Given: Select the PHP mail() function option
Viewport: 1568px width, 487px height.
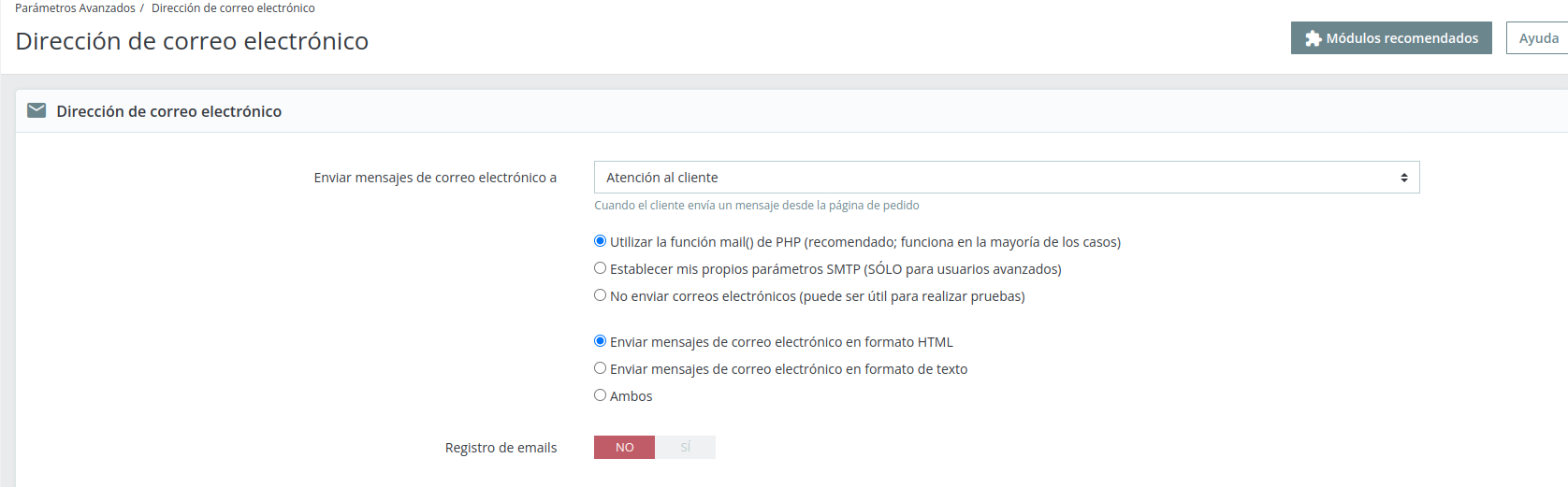Looking at the screenshot, I should pos(601,241).
